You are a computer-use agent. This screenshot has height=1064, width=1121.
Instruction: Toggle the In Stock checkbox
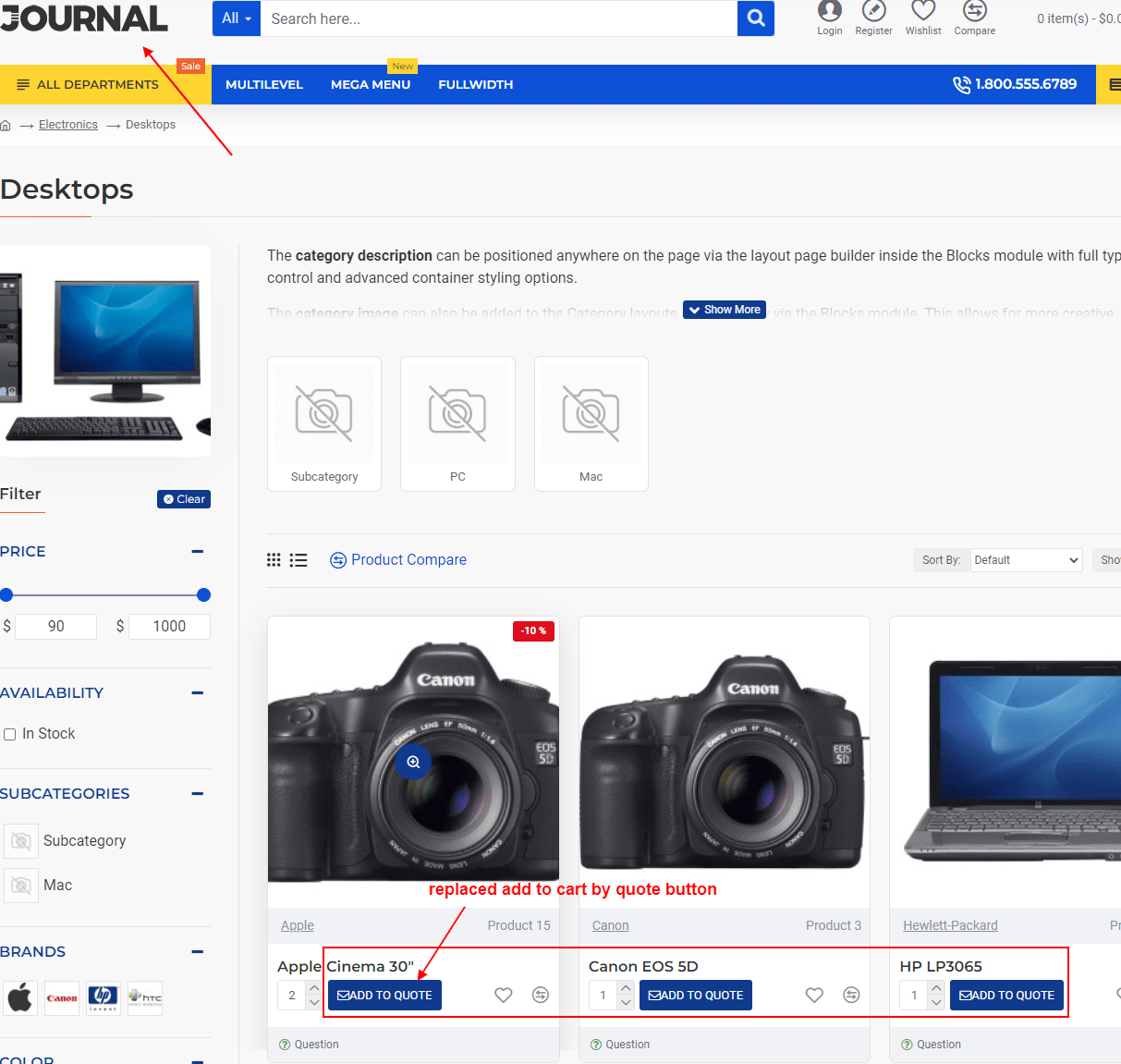click(10, 734)
